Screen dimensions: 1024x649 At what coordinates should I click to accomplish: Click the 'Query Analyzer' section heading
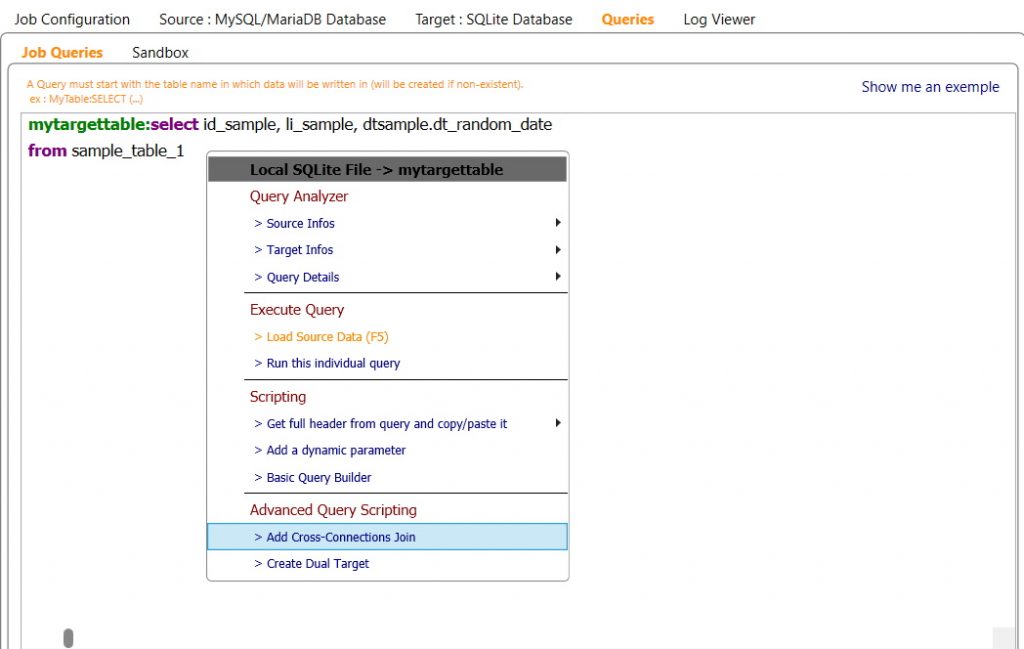coord(298,197)
